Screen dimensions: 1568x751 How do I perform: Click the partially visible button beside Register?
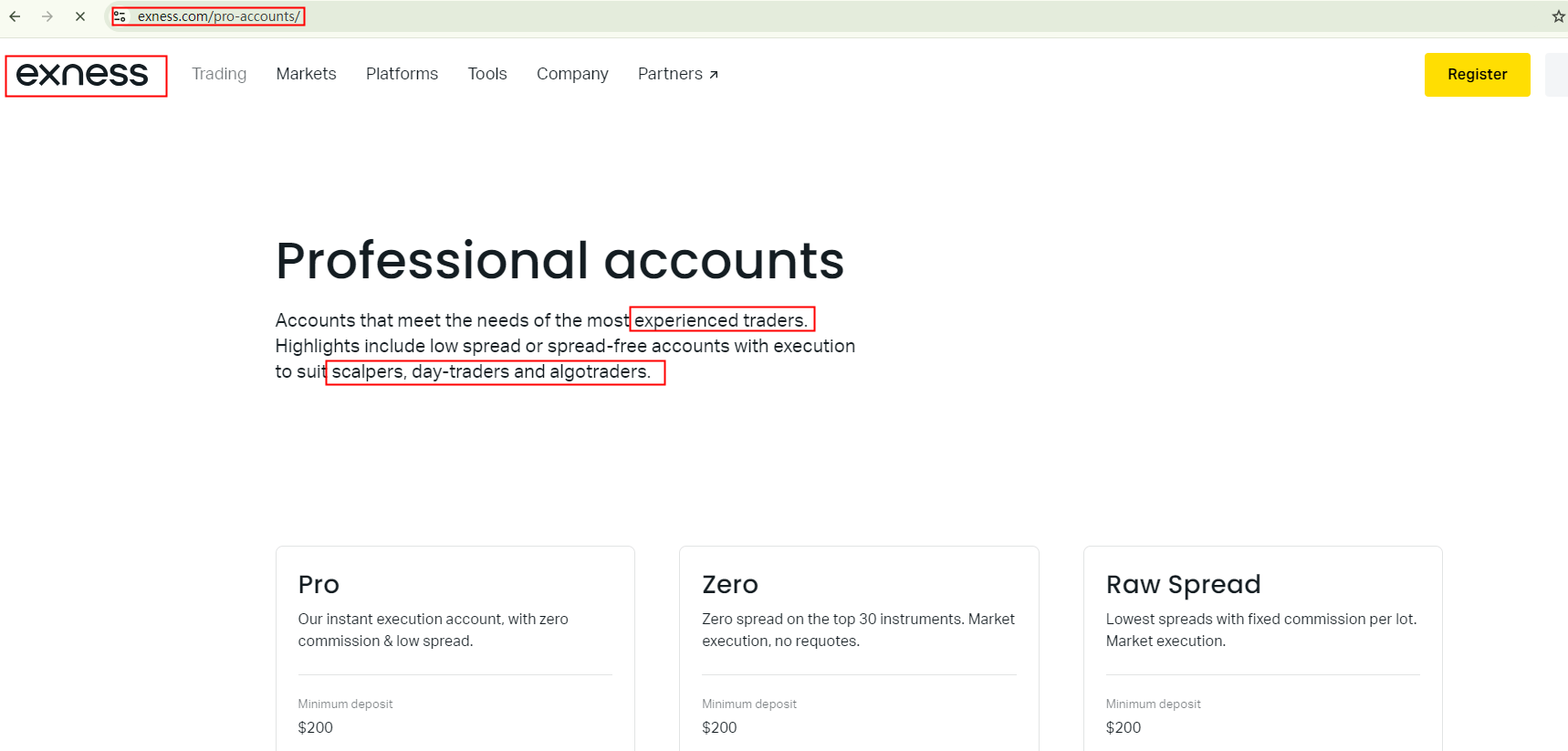click(1557, 75)
